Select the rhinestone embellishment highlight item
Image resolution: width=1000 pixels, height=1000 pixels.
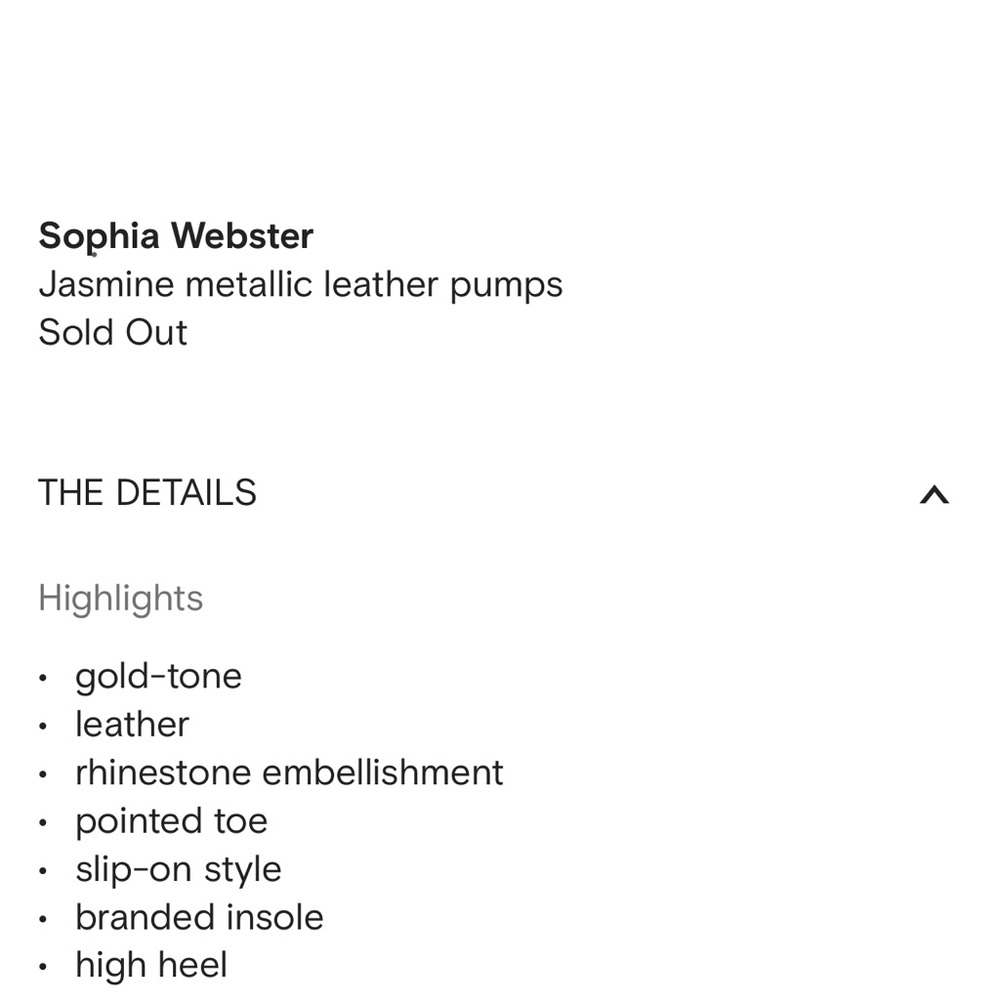290,773
